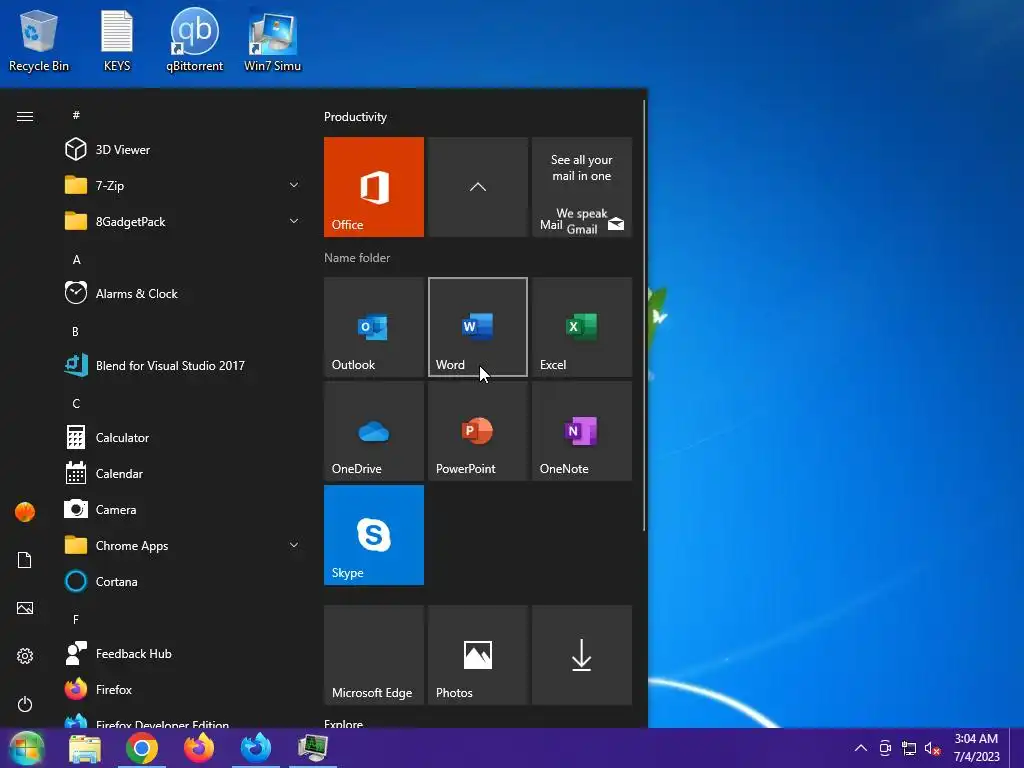The height and width of the screenshot is (768, 1024).
Task: Open Calendar from app list
Action: pos(183,473)
